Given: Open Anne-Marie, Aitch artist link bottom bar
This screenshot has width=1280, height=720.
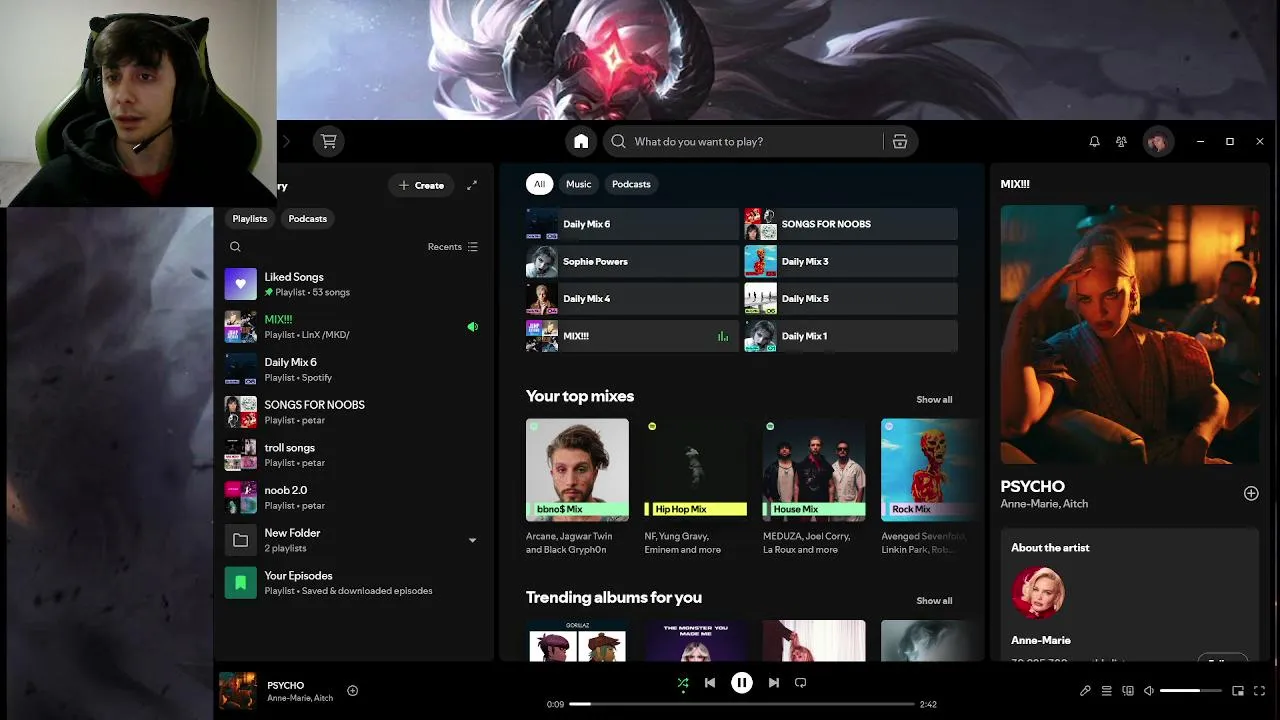Looking at the screenshot, I should pyautogui.click(x=300, y=698).
